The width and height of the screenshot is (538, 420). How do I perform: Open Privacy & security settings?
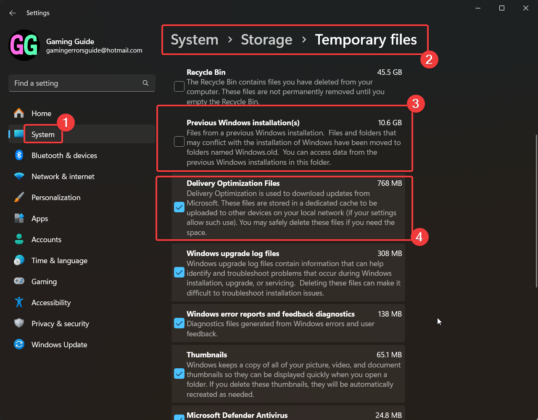click(x=82, y=323)
